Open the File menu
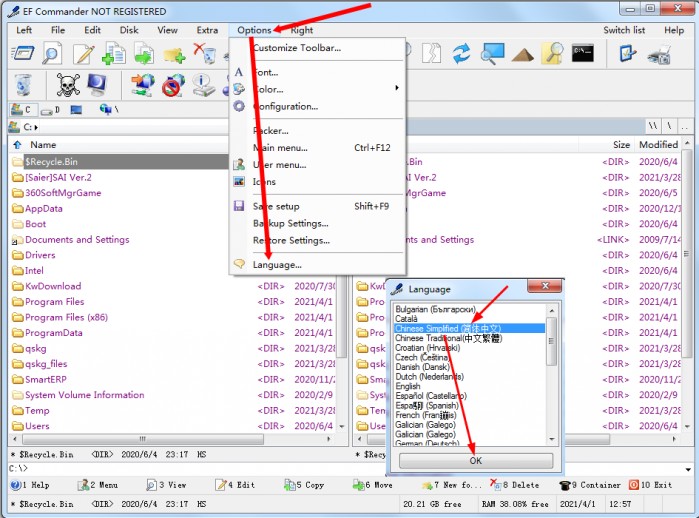The width and height of the screenshot is (699, 518). (58, 30)
